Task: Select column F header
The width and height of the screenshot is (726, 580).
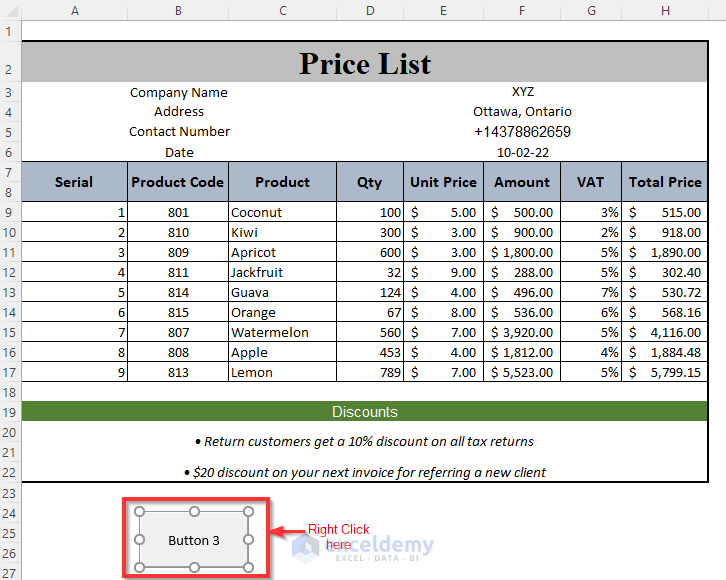Action: (522, 10)
